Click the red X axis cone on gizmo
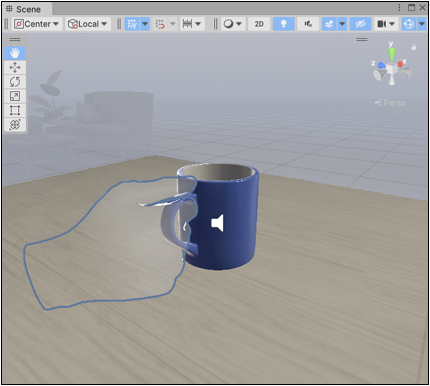430x386 pixels. (x=400, y=64)
